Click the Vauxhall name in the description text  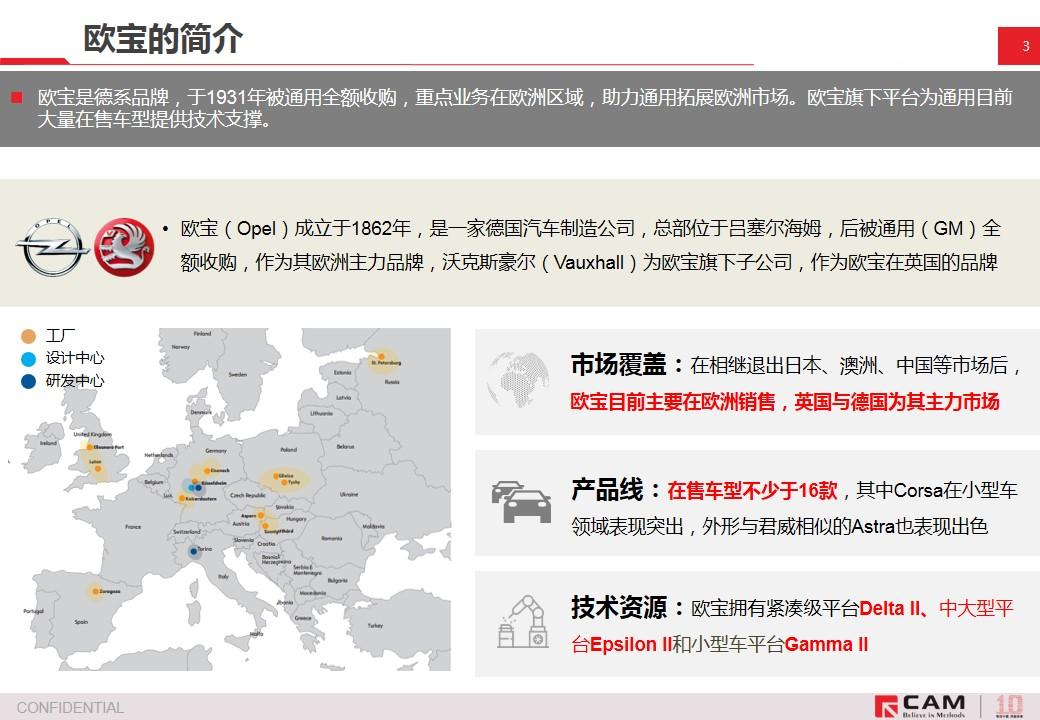589,263
